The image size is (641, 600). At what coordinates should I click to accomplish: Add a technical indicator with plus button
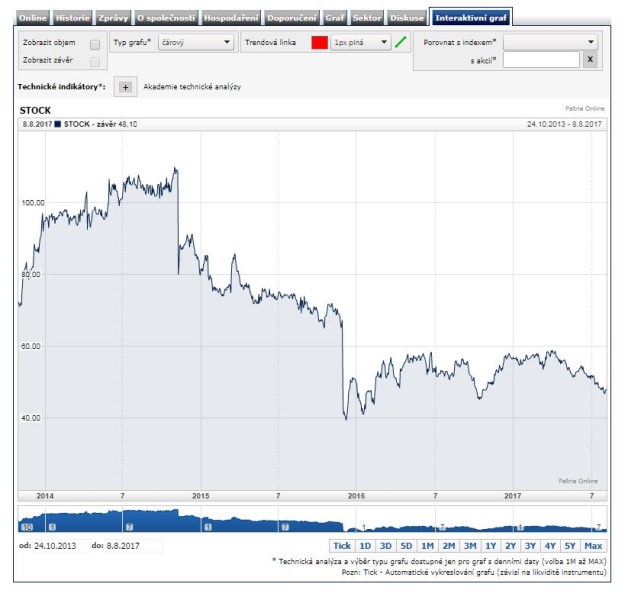(125, 87)
